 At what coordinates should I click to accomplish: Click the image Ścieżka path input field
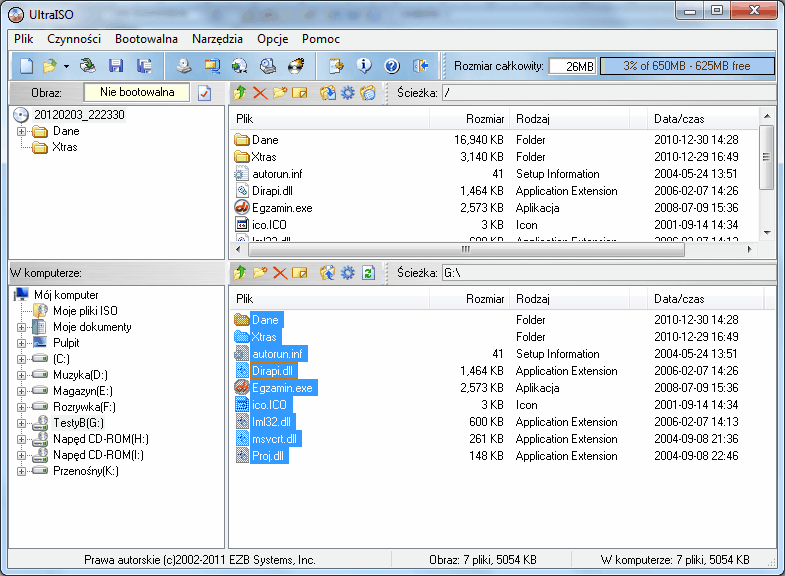pyautogui.click(x=606, y=93)
